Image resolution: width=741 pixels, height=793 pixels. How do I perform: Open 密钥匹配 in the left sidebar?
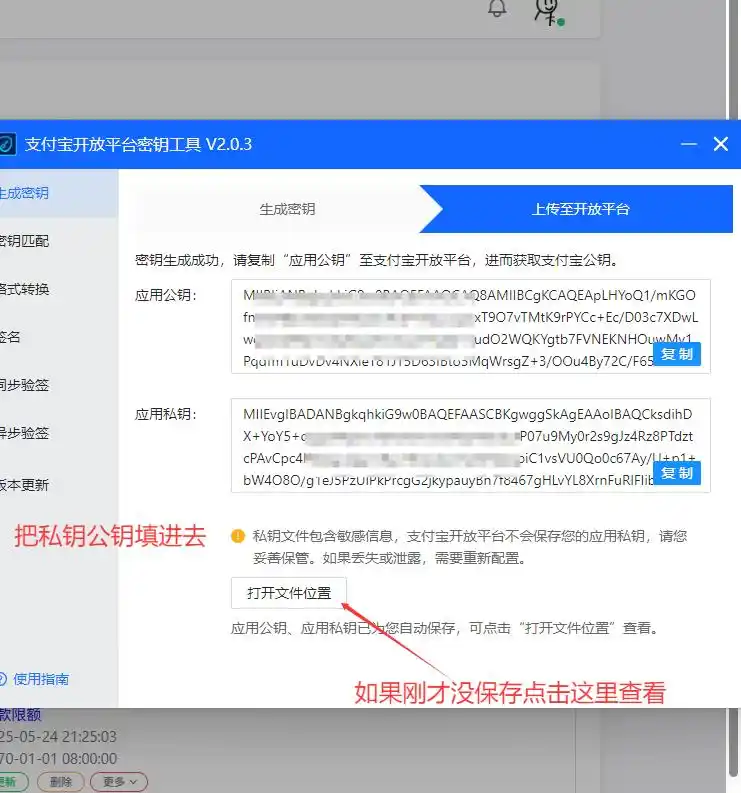(x=24, y=241)
